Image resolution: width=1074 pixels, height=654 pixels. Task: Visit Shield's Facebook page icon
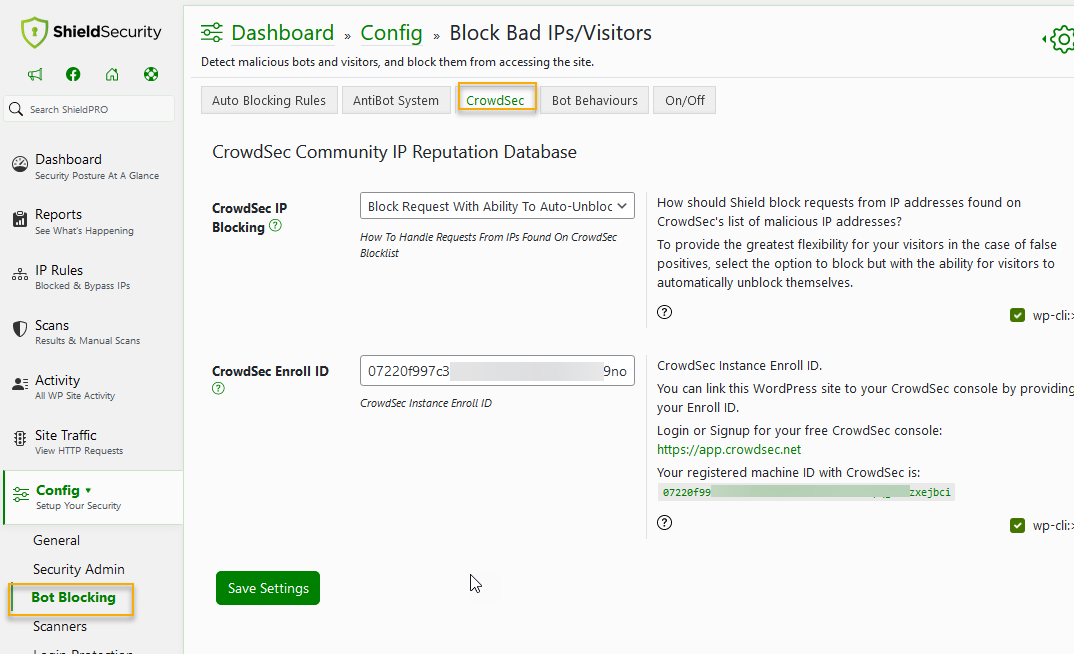pyautogui.click(x=71, y=74)
